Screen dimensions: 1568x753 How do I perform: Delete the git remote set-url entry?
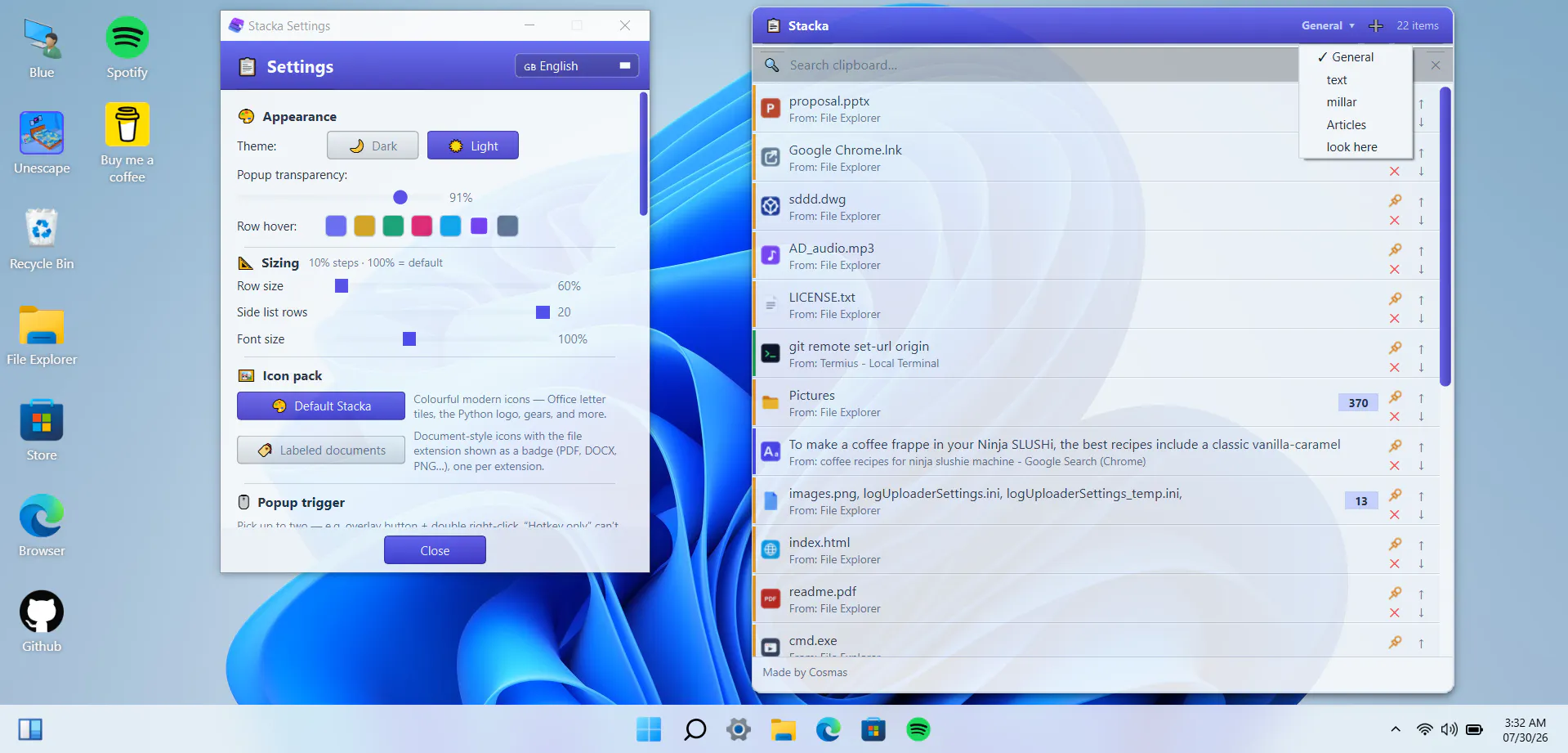pos(1395,368)
